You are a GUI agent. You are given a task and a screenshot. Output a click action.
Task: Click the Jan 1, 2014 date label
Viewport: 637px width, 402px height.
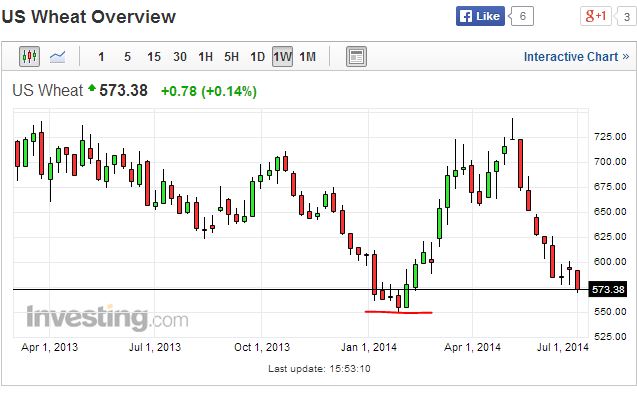click(x=369, y=348)
